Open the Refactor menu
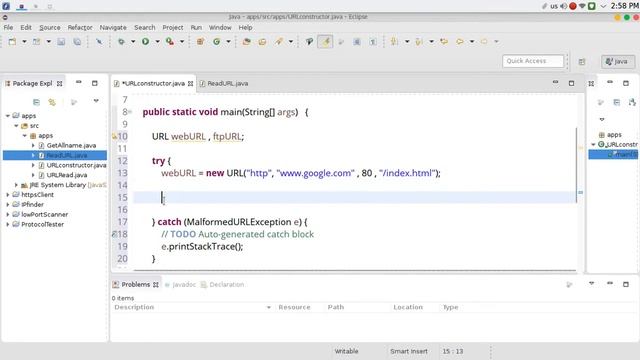640x360 pixels. point(80,27)
